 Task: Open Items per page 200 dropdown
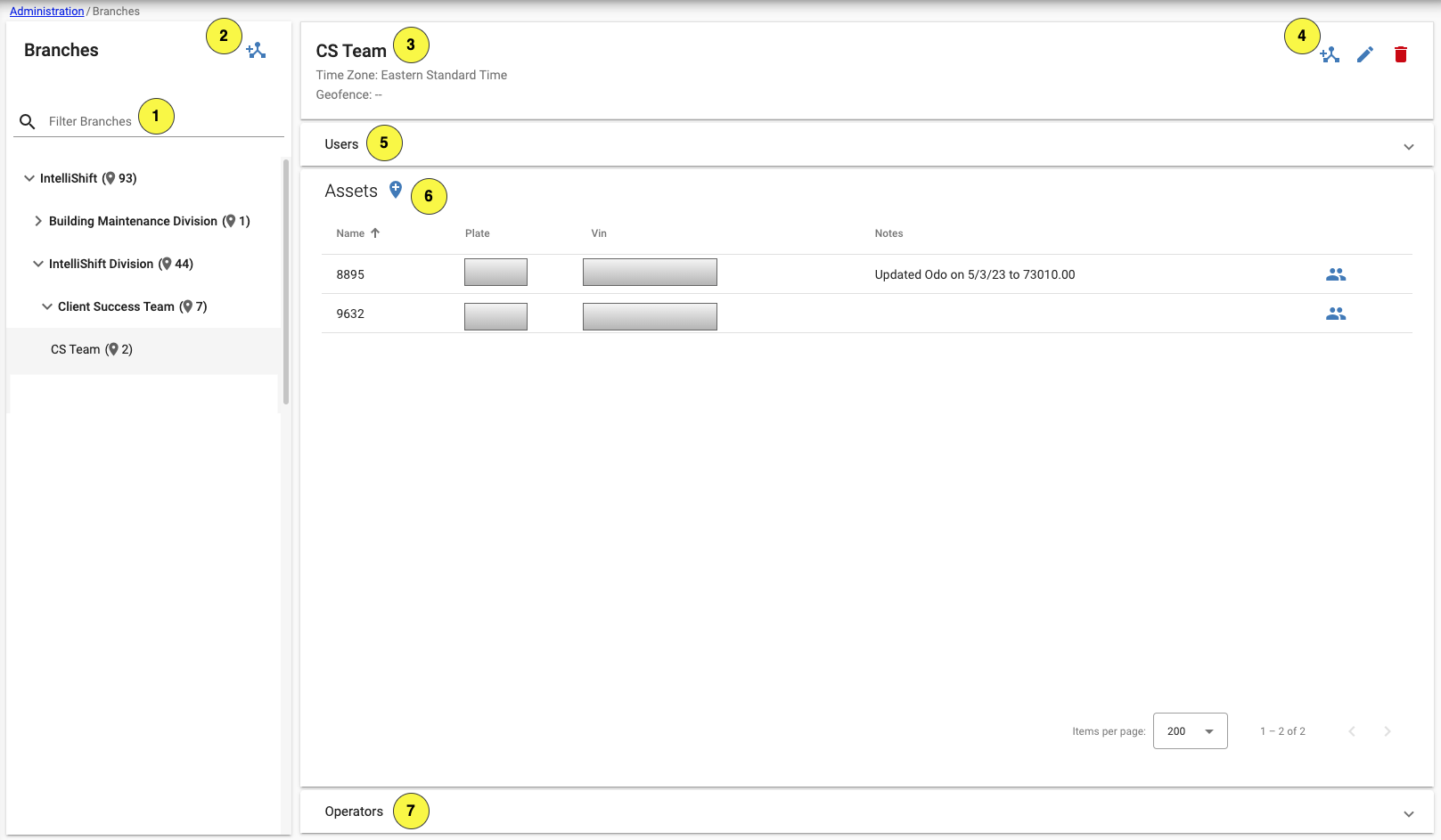click(x=1190, y=731)
